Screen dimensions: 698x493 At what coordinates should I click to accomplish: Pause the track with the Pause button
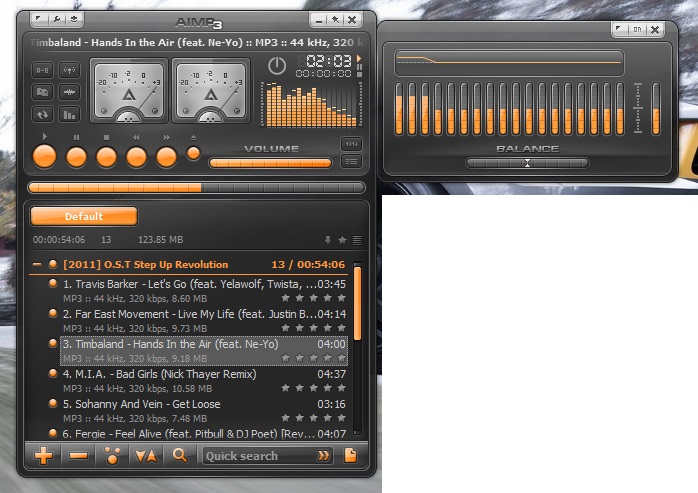[x=77, y=157]
